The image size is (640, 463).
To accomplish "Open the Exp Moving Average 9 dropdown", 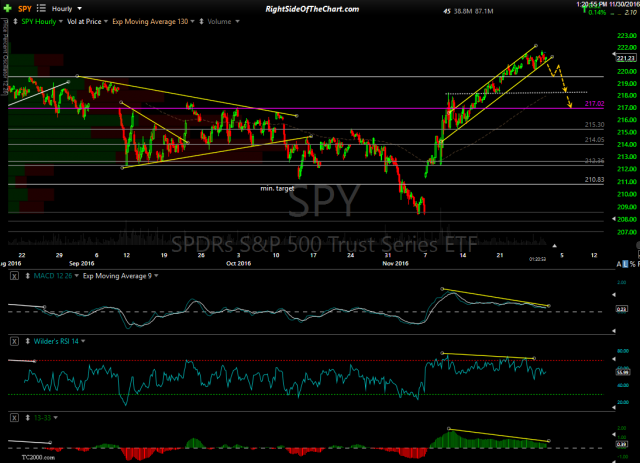I will (x=121, y=276).
